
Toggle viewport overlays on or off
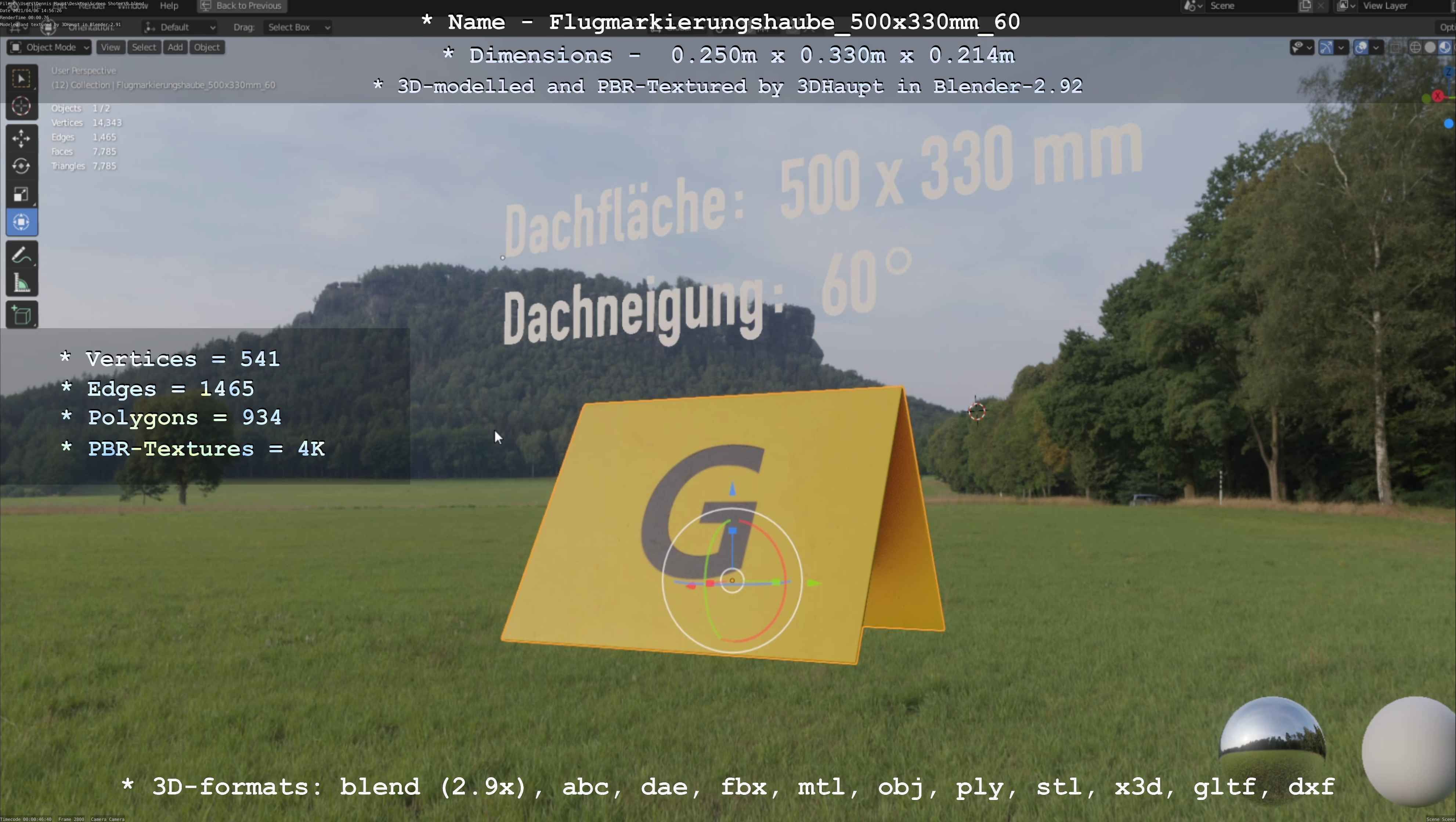point(1361,47)
